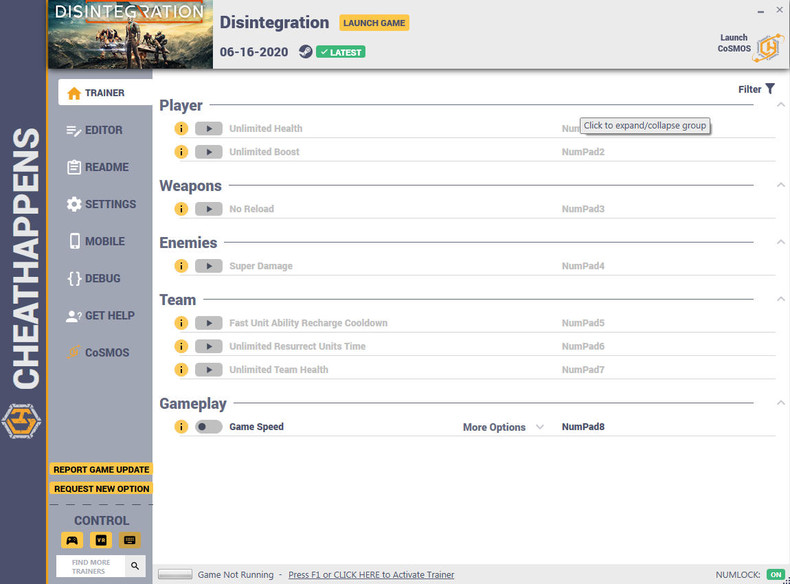Minimize the trainer window

(760, 11)
